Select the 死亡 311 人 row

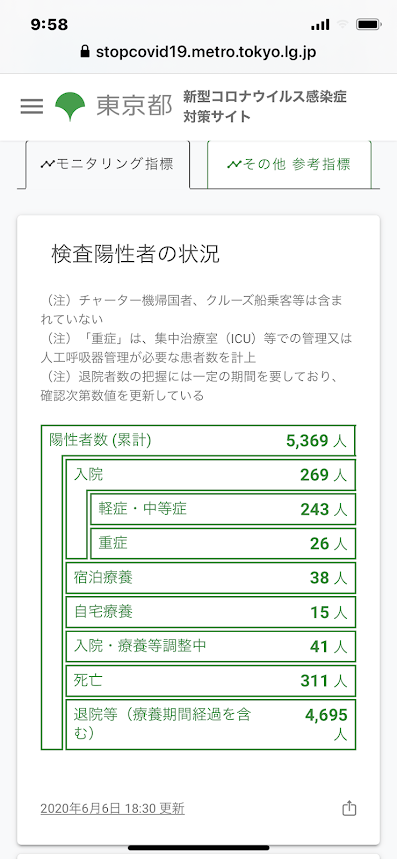[x=211, y=680]
